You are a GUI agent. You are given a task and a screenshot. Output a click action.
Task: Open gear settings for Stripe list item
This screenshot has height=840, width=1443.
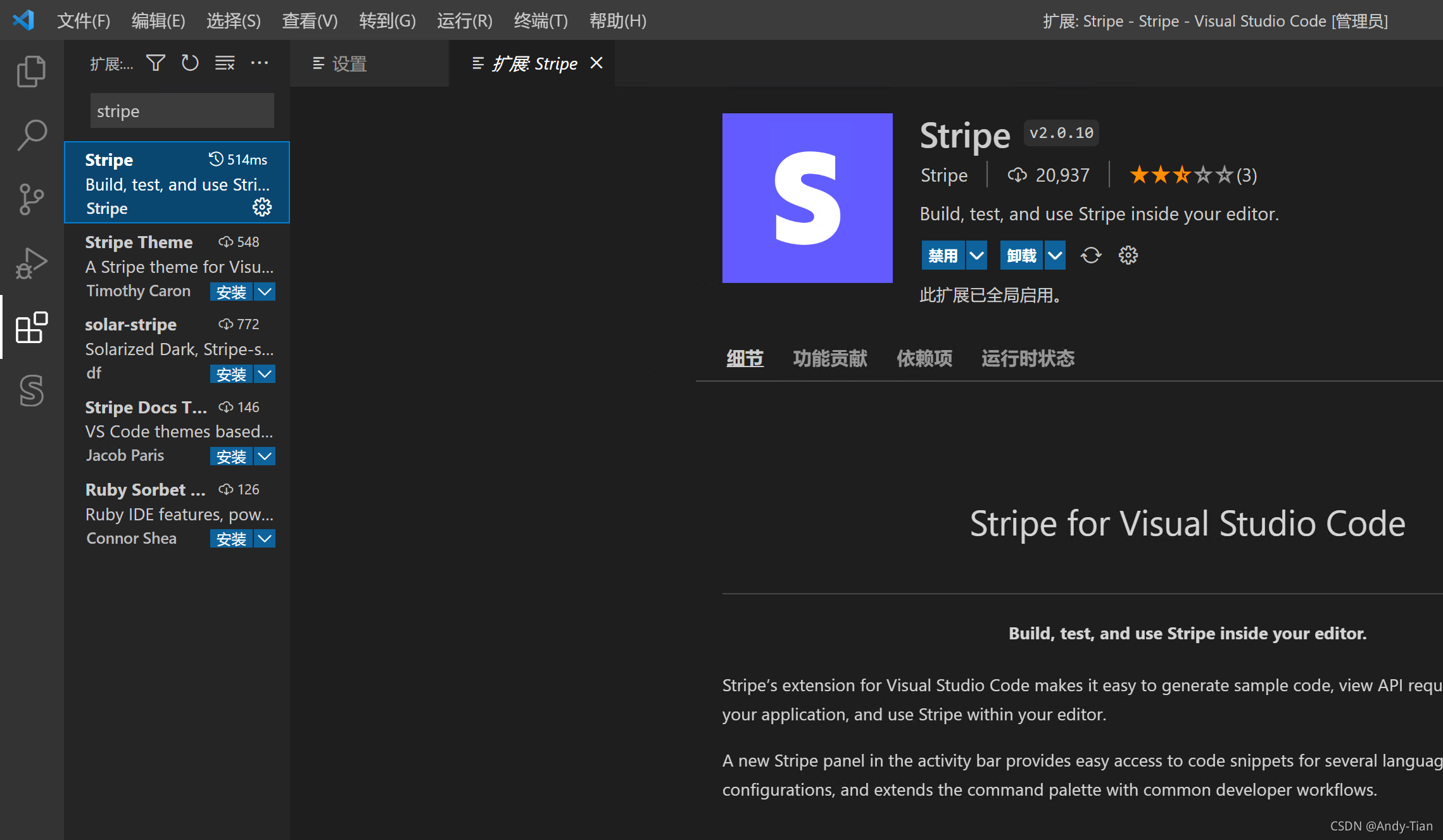262,207
